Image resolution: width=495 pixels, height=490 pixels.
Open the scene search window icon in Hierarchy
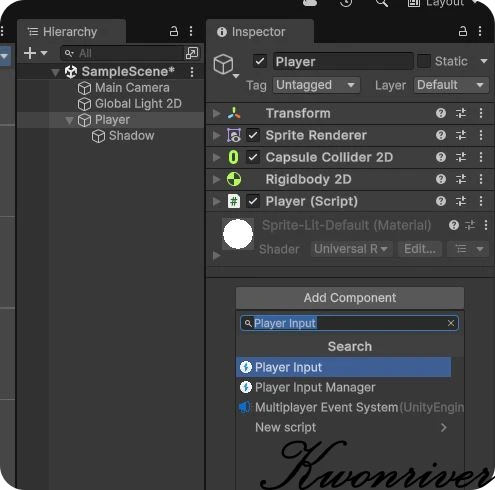(192, 53)
